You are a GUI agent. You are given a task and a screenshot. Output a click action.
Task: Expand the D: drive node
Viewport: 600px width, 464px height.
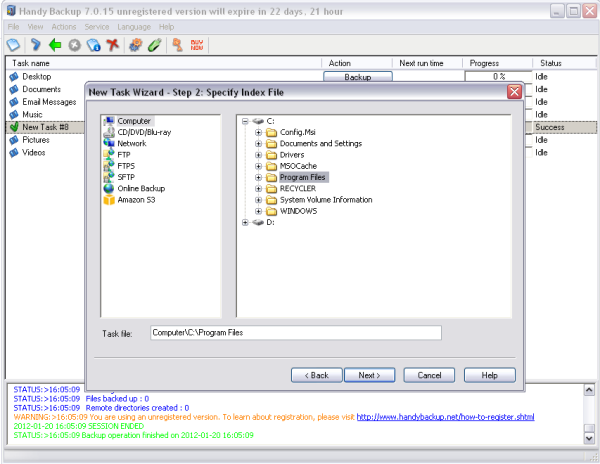245,223
